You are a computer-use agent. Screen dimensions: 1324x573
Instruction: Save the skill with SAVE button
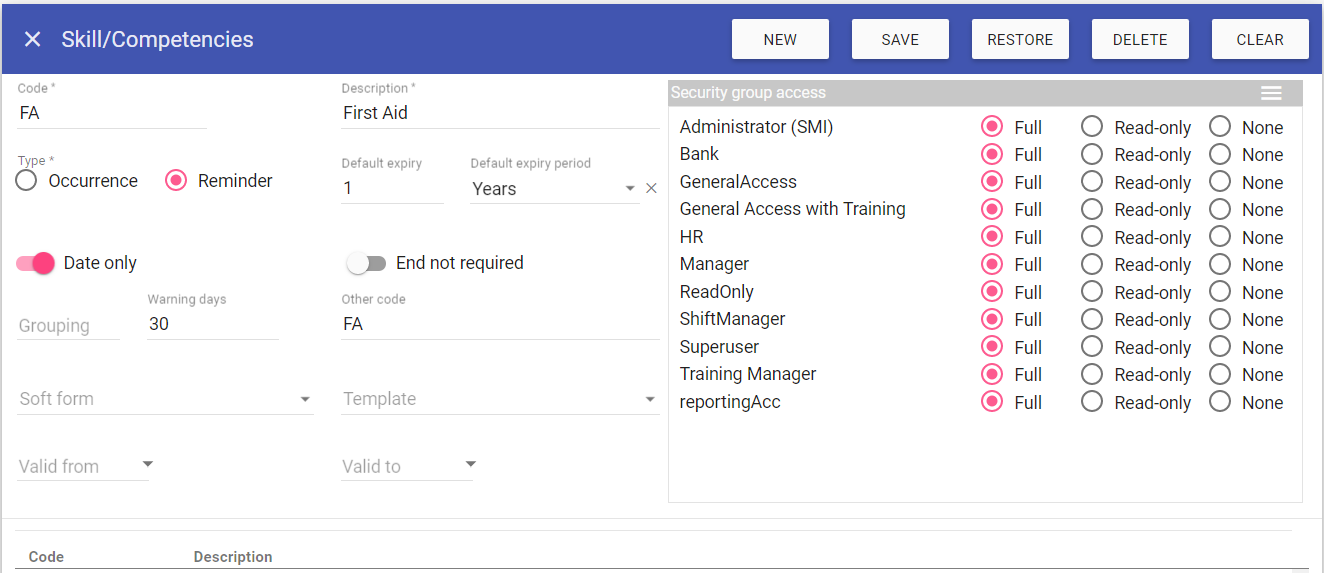(x=900, y=40)
